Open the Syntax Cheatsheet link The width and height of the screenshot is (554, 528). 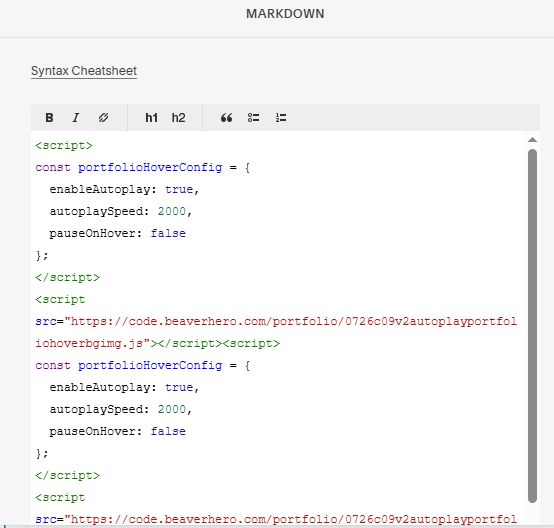84,71
